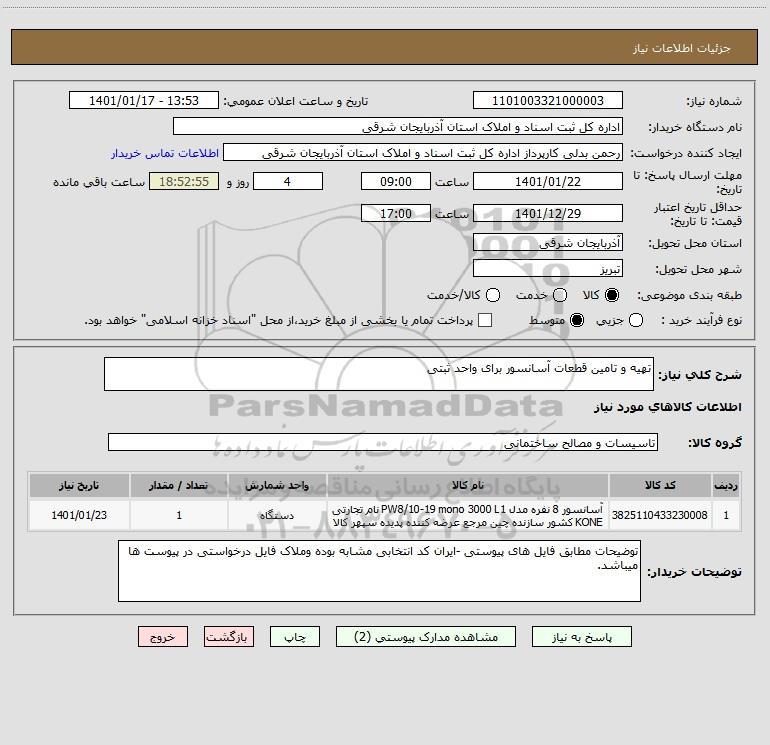The image size is (770, 745).
Task: Click the goods group تاسیسات و مصالح ساختمانی field
Action: [x=383, y=442]
